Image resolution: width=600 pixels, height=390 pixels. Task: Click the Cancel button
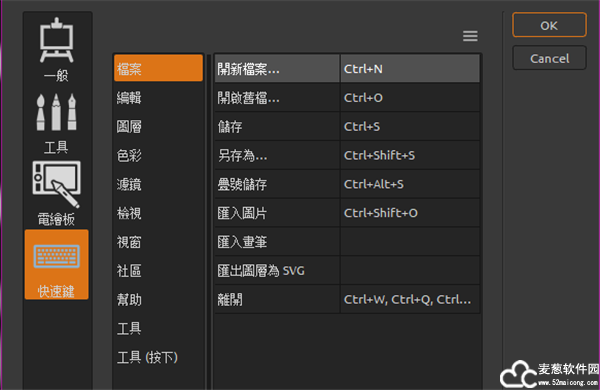[549, 58]
